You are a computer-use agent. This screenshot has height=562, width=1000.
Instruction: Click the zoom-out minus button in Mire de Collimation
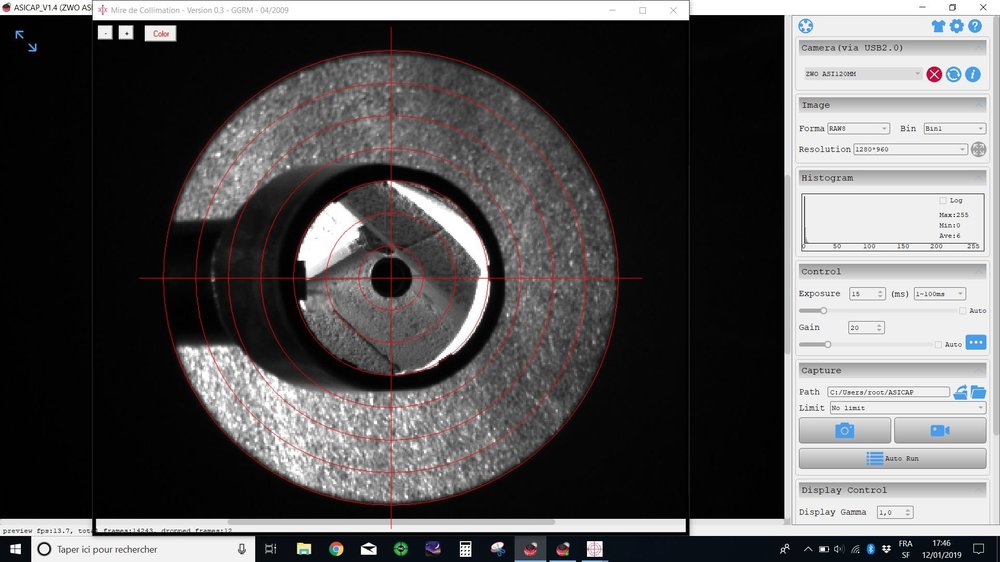pos(105,33)
